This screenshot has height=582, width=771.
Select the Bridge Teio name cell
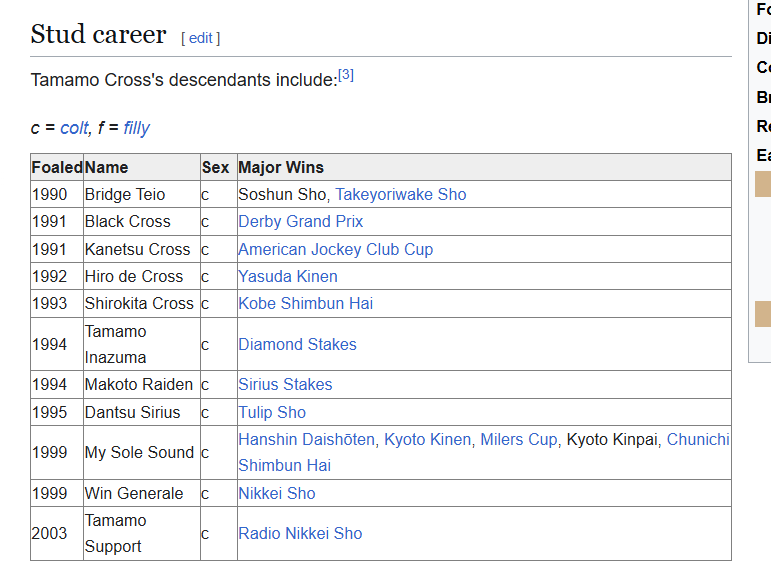coord(142,194)
